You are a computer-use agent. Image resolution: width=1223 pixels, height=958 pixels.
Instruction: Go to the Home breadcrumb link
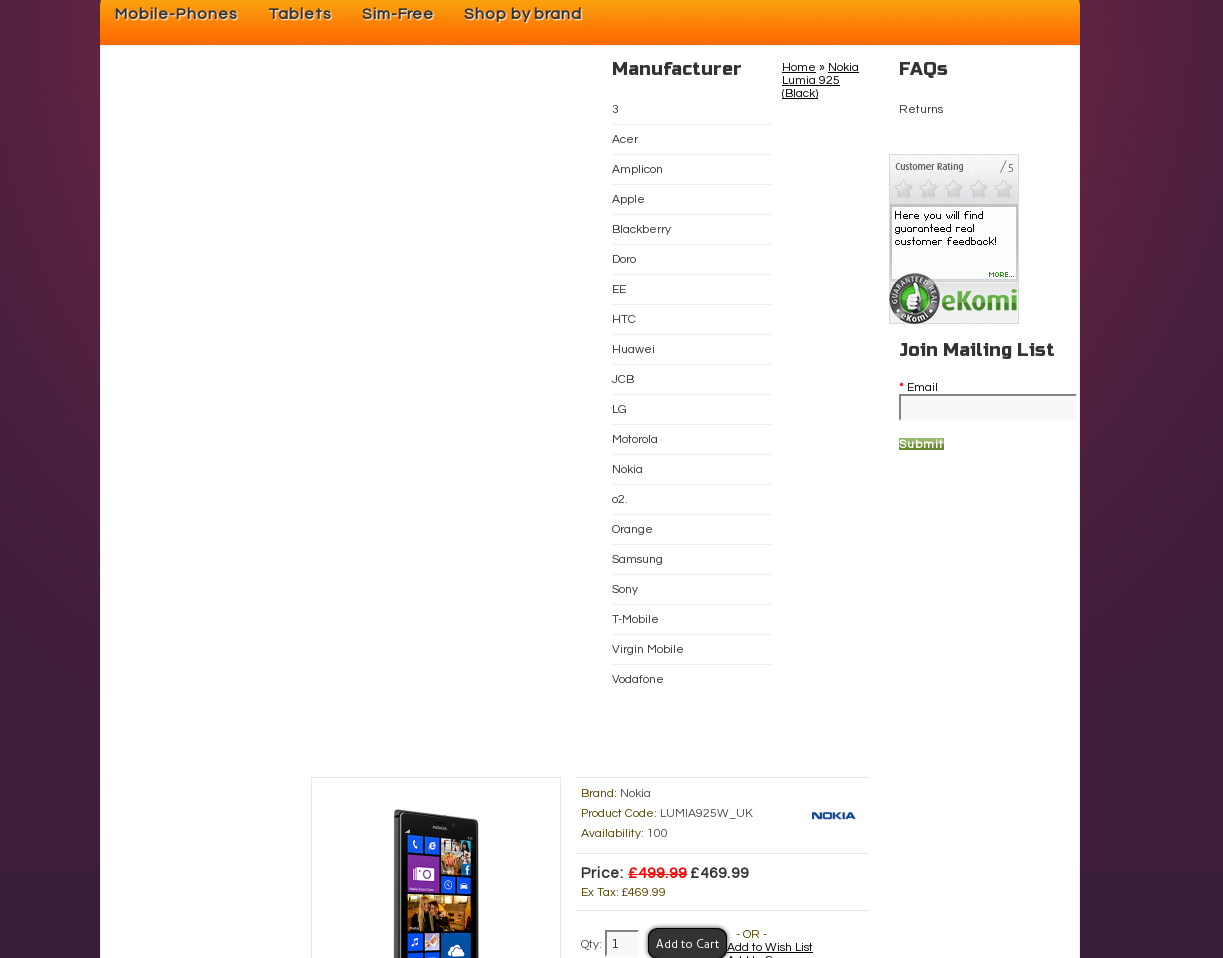pyautogui.click(x=799, y=67)
